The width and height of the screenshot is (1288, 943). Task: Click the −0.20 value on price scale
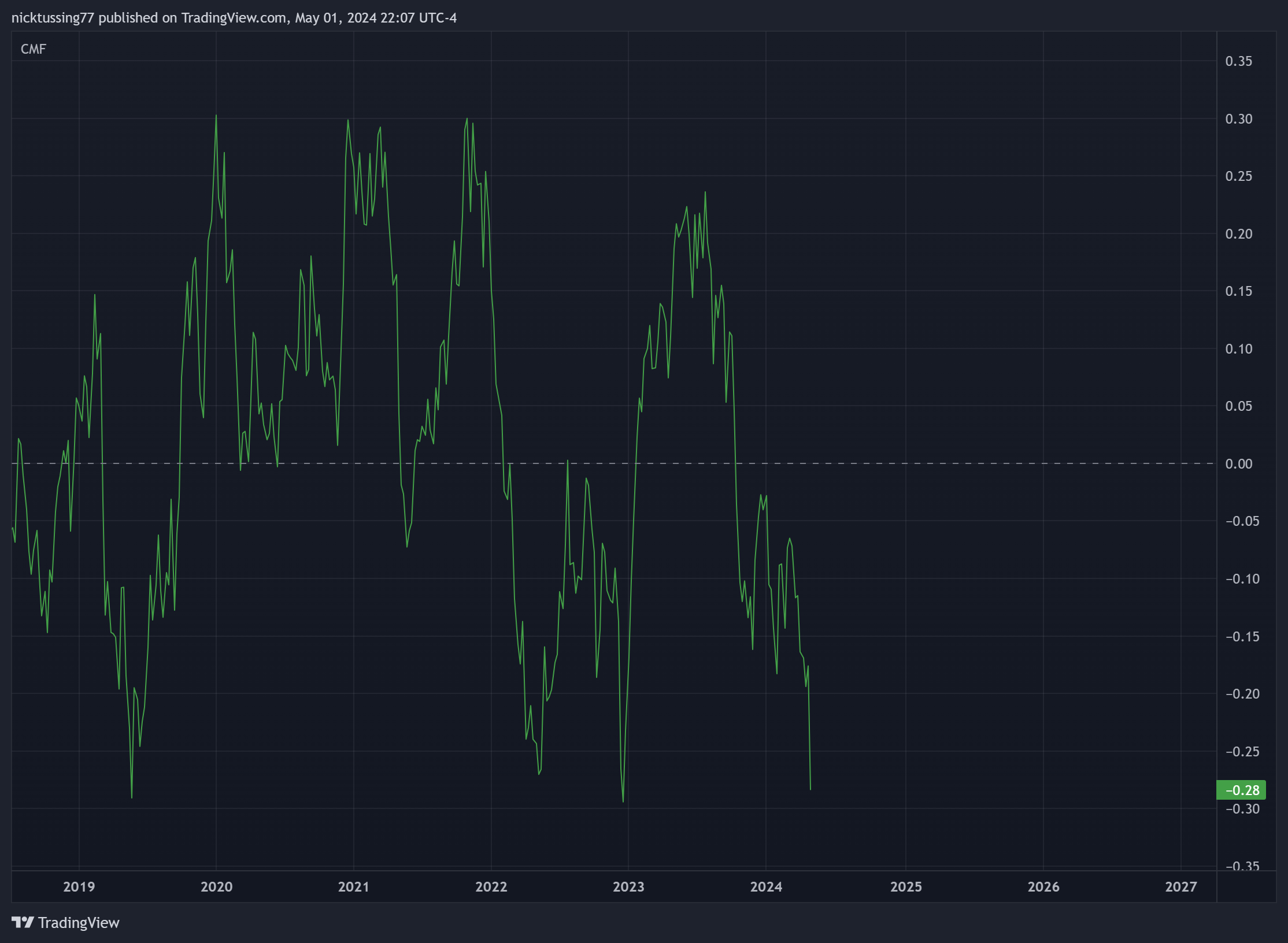pos(1242,694)
